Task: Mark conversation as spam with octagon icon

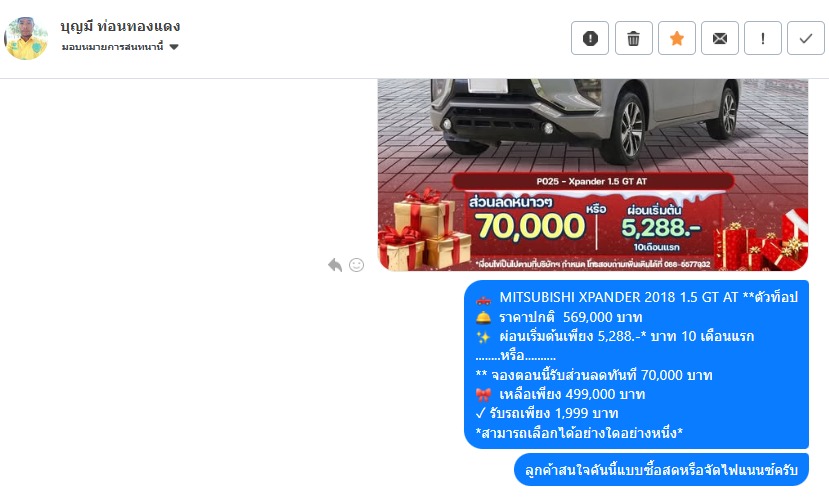Action: pyautogui.click(x=589, y=38)
